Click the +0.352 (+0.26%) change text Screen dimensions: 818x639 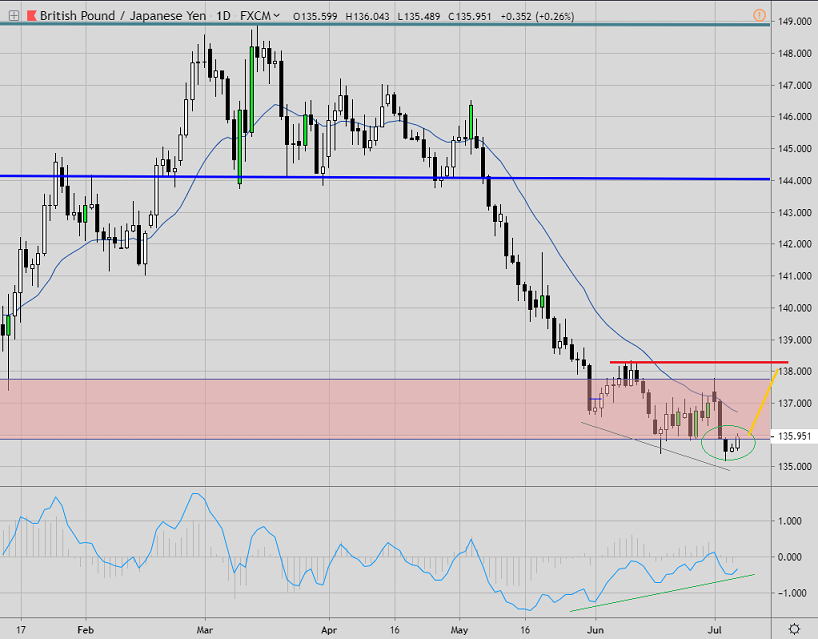coord(537,17)
